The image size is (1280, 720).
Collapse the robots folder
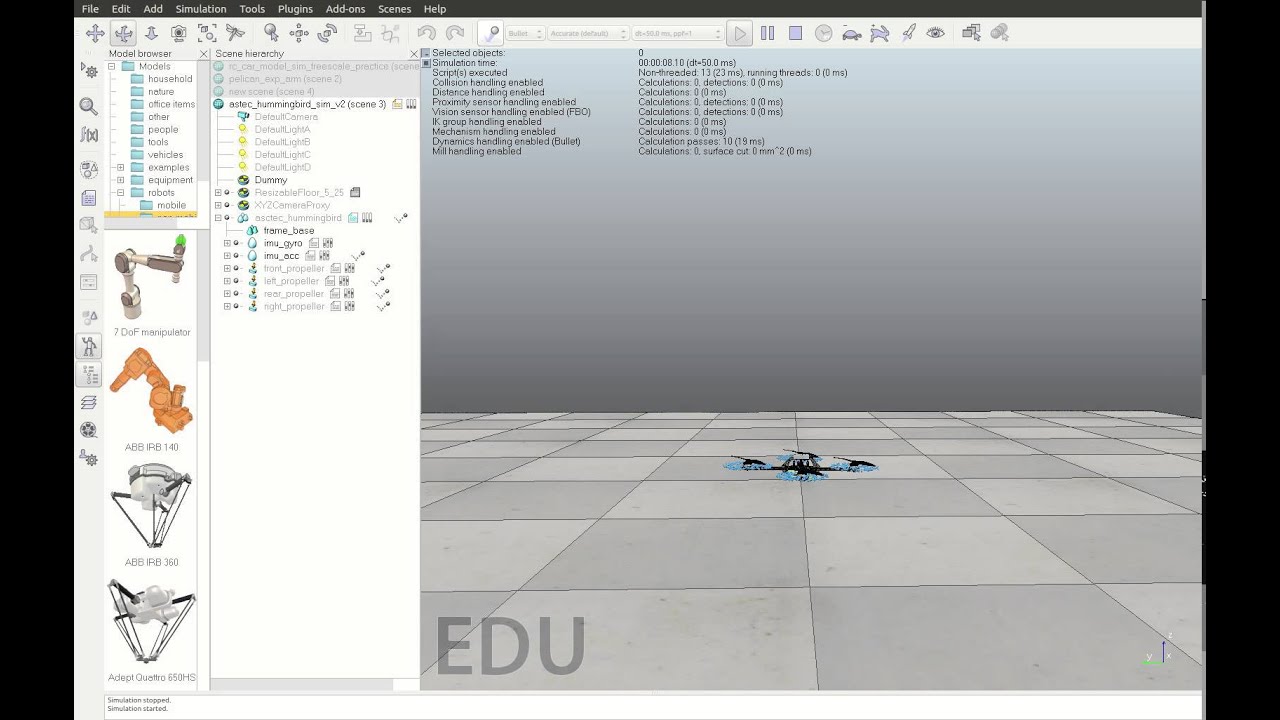[120, 193]
